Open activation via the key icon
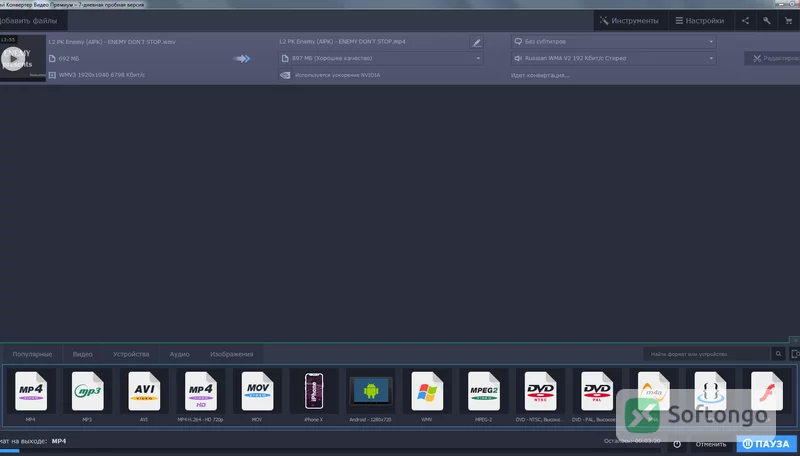This screenshot has width=800, height=456. pyautogui.click(x=767, y=21)
